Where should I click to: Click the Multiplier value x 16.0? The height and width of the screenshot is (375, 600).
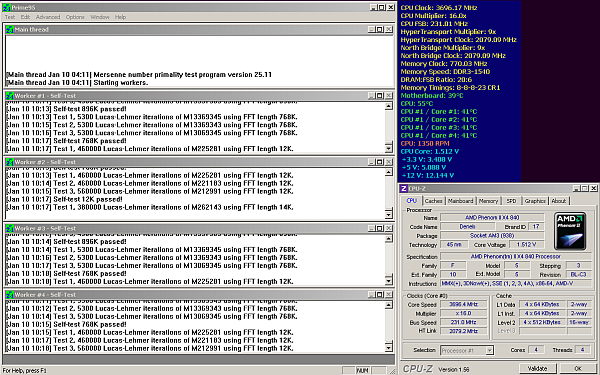tap(463, 313)
